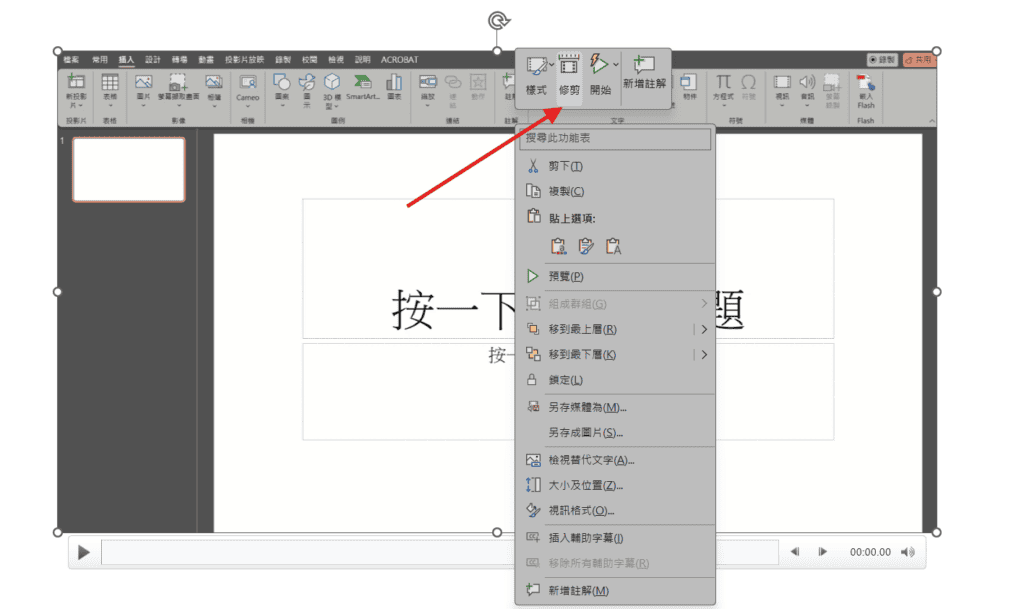Play the video with the play button
Image resolution: width=1024 pixels, height=609 pixels.
point(84,552)
